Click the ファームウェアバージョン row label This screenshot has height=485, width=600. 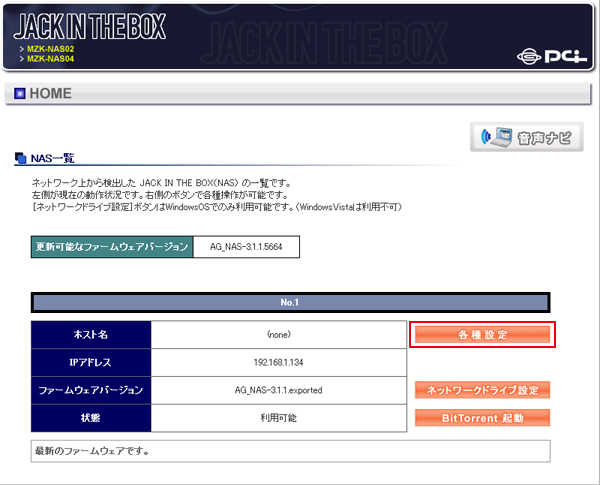[91, 390]
